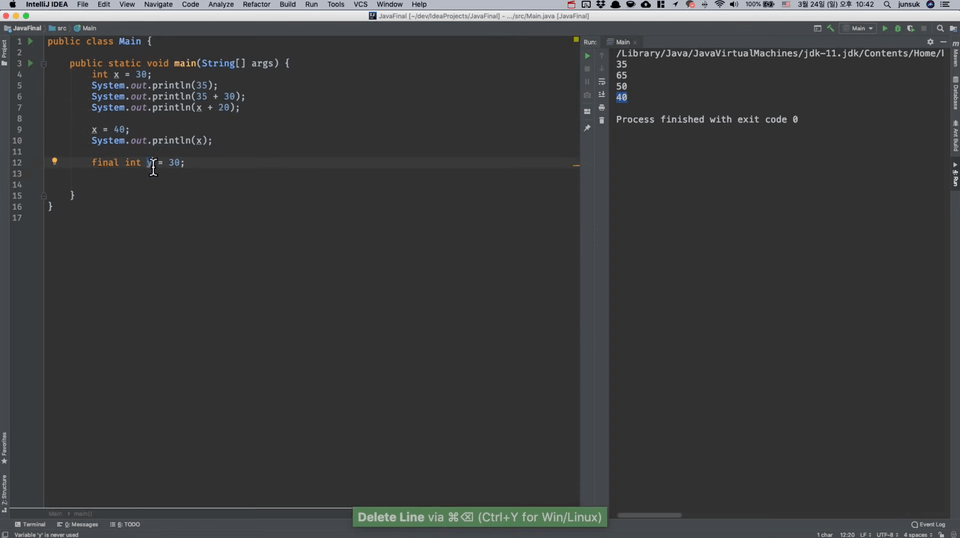
Task: Open macOS Spotlight search in menu bar
Action: coord(887,4)
